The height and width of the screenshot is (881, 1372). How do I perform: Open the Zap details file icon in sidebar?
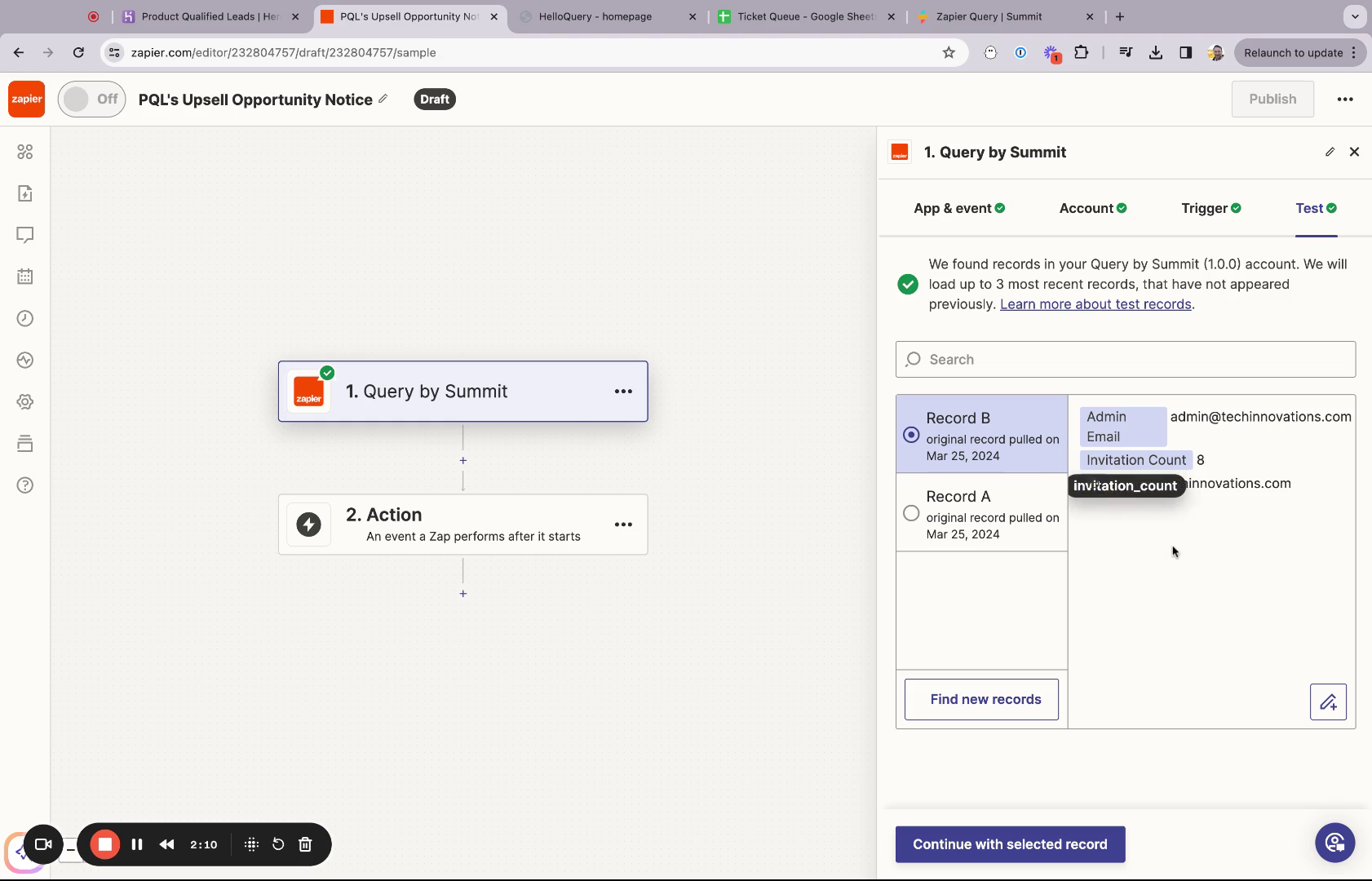25,193
